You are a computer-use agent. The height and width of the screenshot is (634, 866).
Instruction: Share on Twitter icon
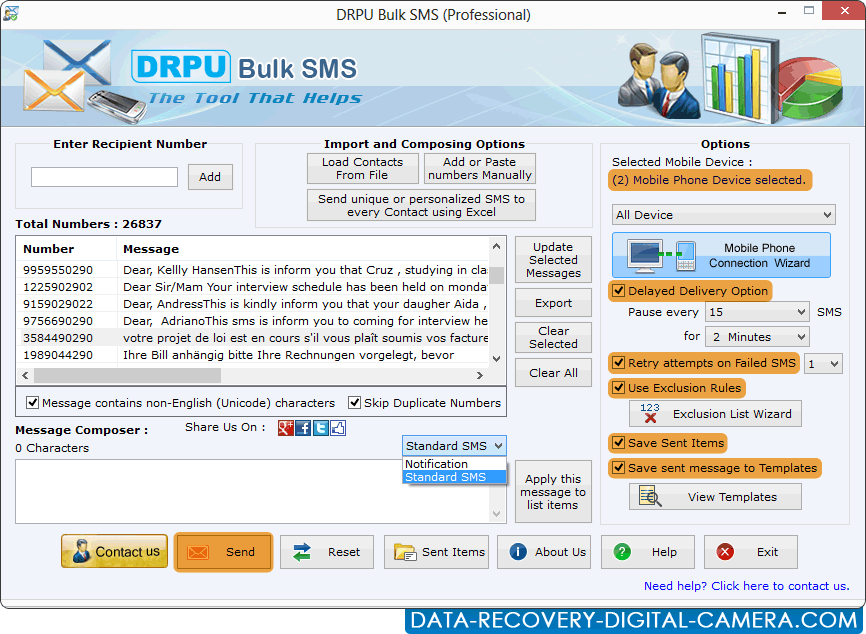click(x=321, y=428)
